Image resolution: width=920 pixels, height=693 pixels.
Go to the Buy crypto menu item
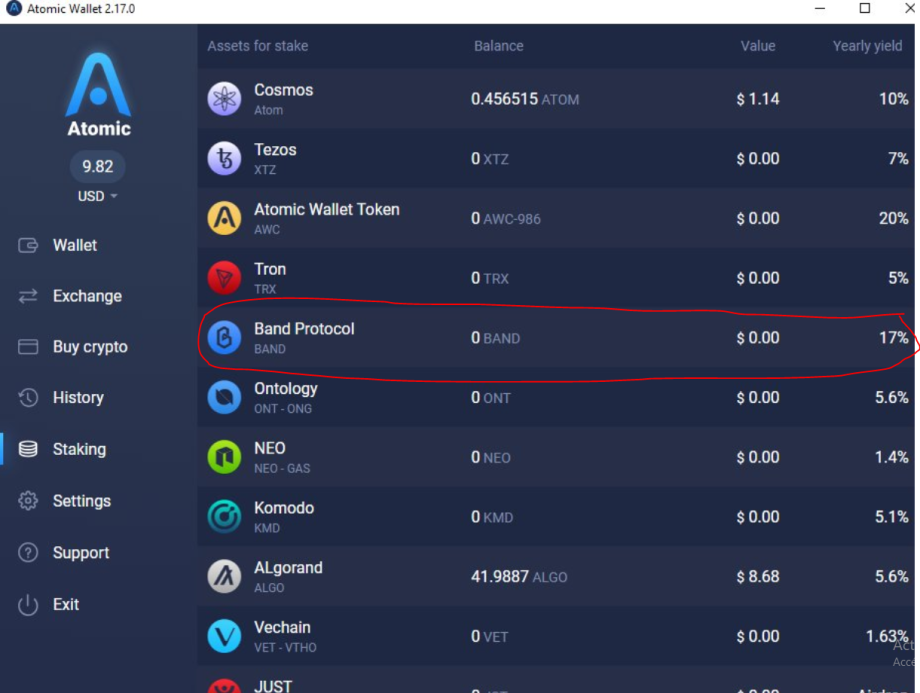click(x=90, y=347)
